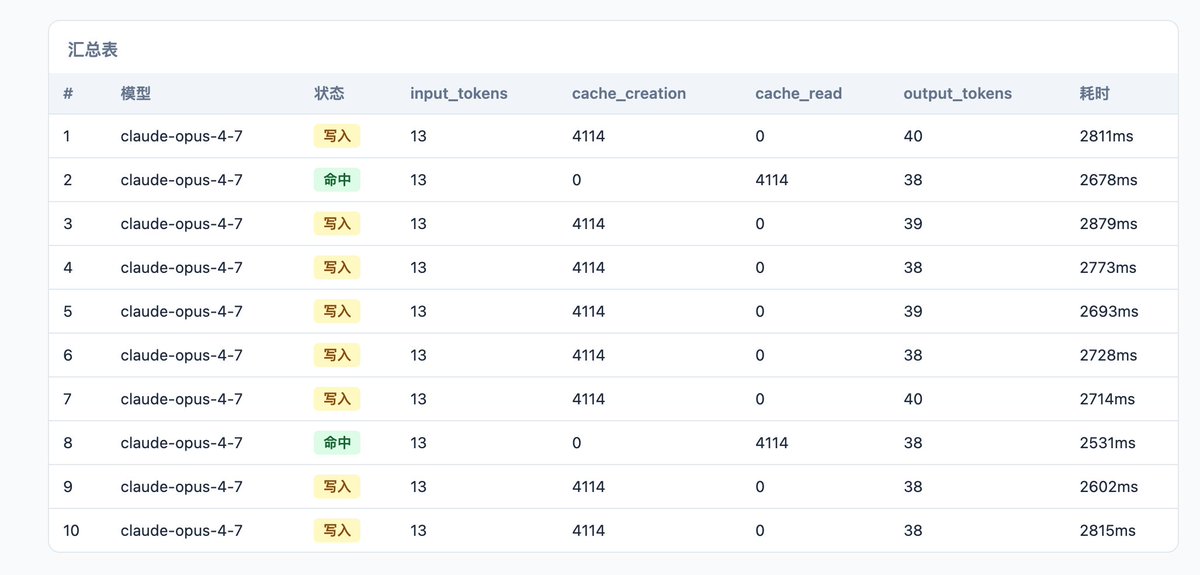Viewport: 1200px width, 575px height.
Task: Click output_tokens value 39 in row 3
Action: point(913,224)
